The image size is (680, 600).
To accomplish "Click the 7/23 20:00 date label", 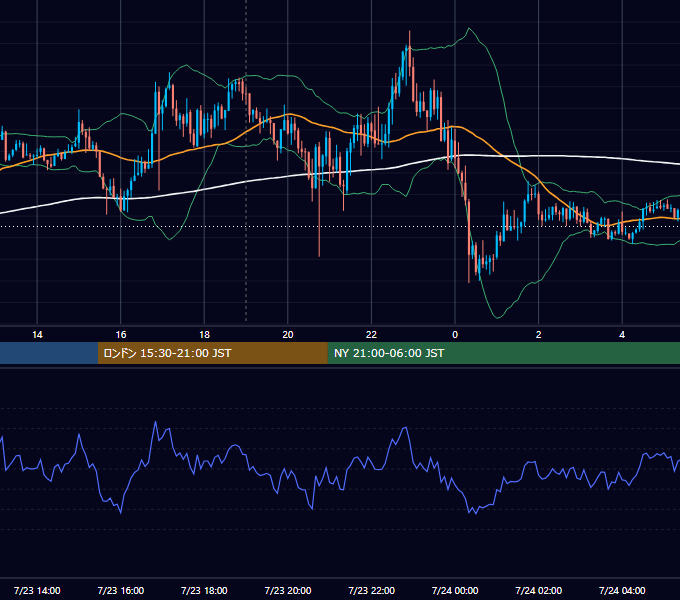I will click(x=288, y=590).
